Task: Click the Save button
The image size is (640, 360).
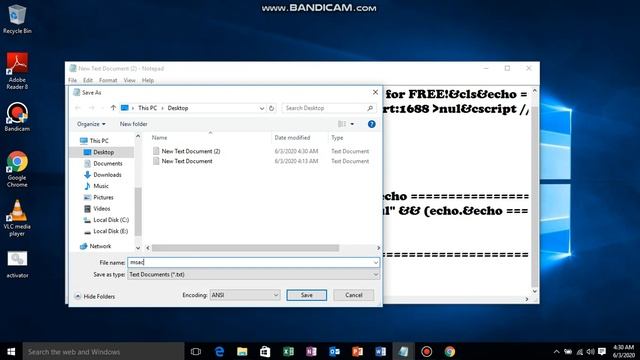Action: click(x=307, y=295)
